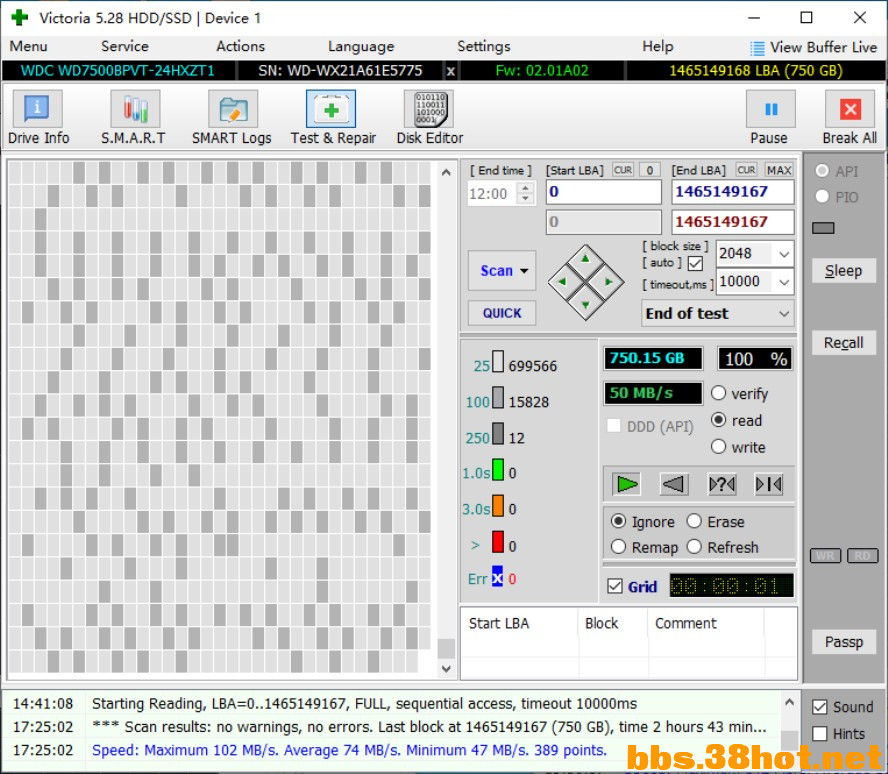Expand the End of test dropdown

coord(783,314)
